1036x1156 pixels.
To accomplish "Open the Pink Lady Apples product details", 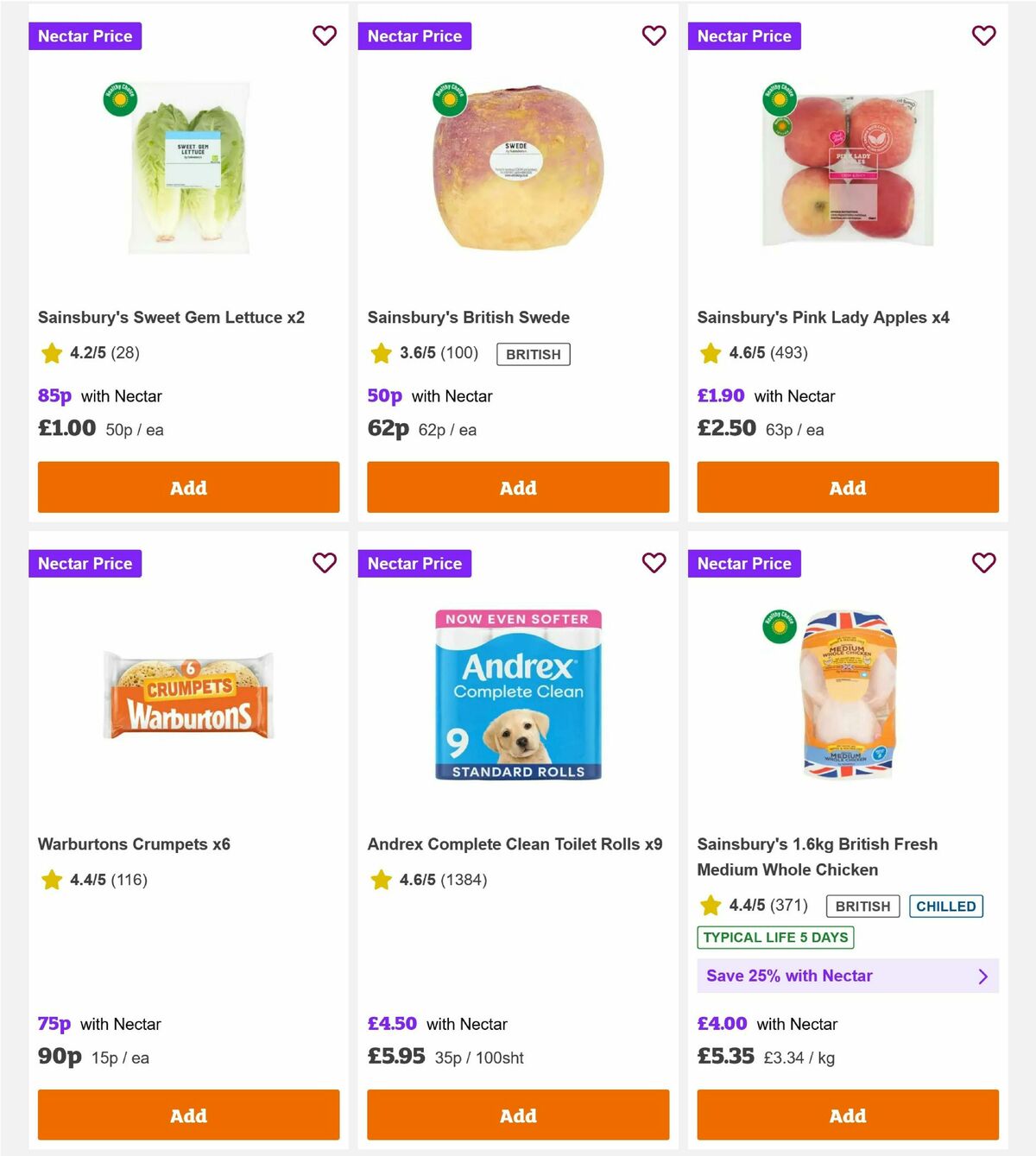I will click(x=824, y=317).
